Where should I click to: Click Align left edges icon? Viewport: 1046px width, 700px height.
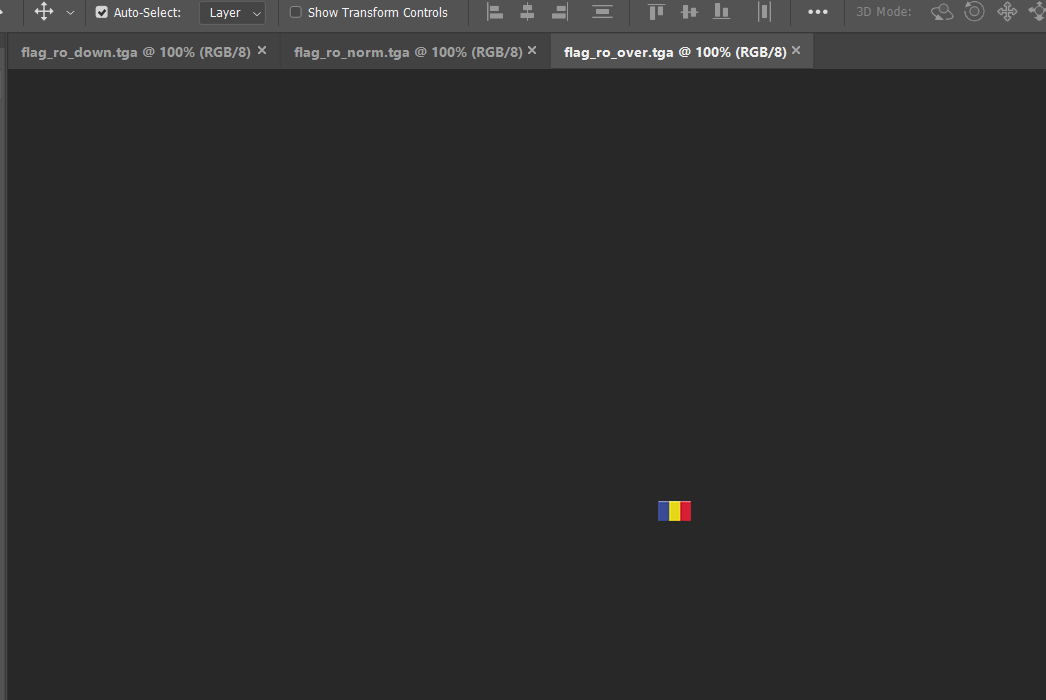click(x=495, y=12)
